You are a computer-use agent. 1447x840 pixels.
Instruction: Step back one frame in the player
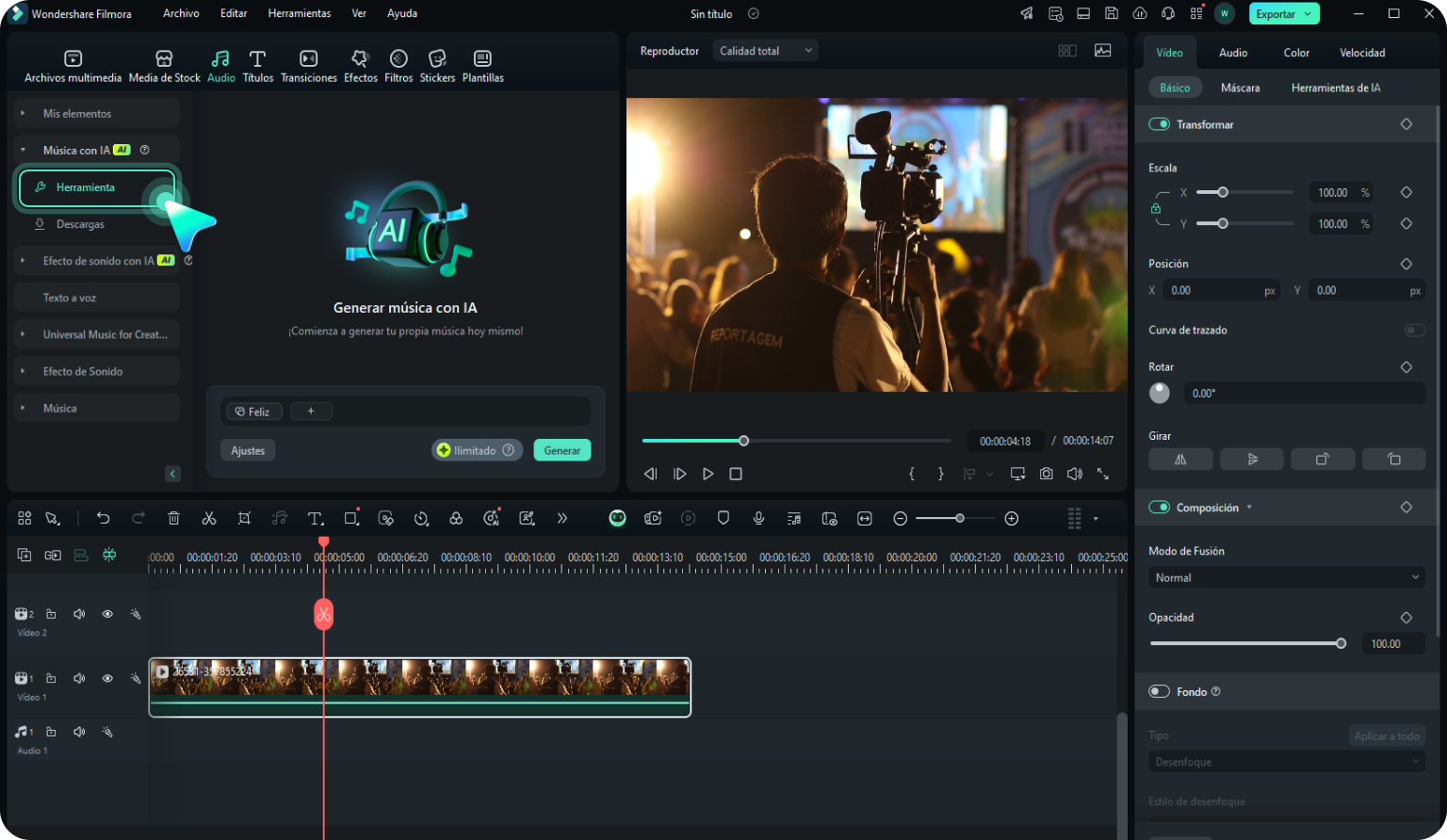point(650,474)
